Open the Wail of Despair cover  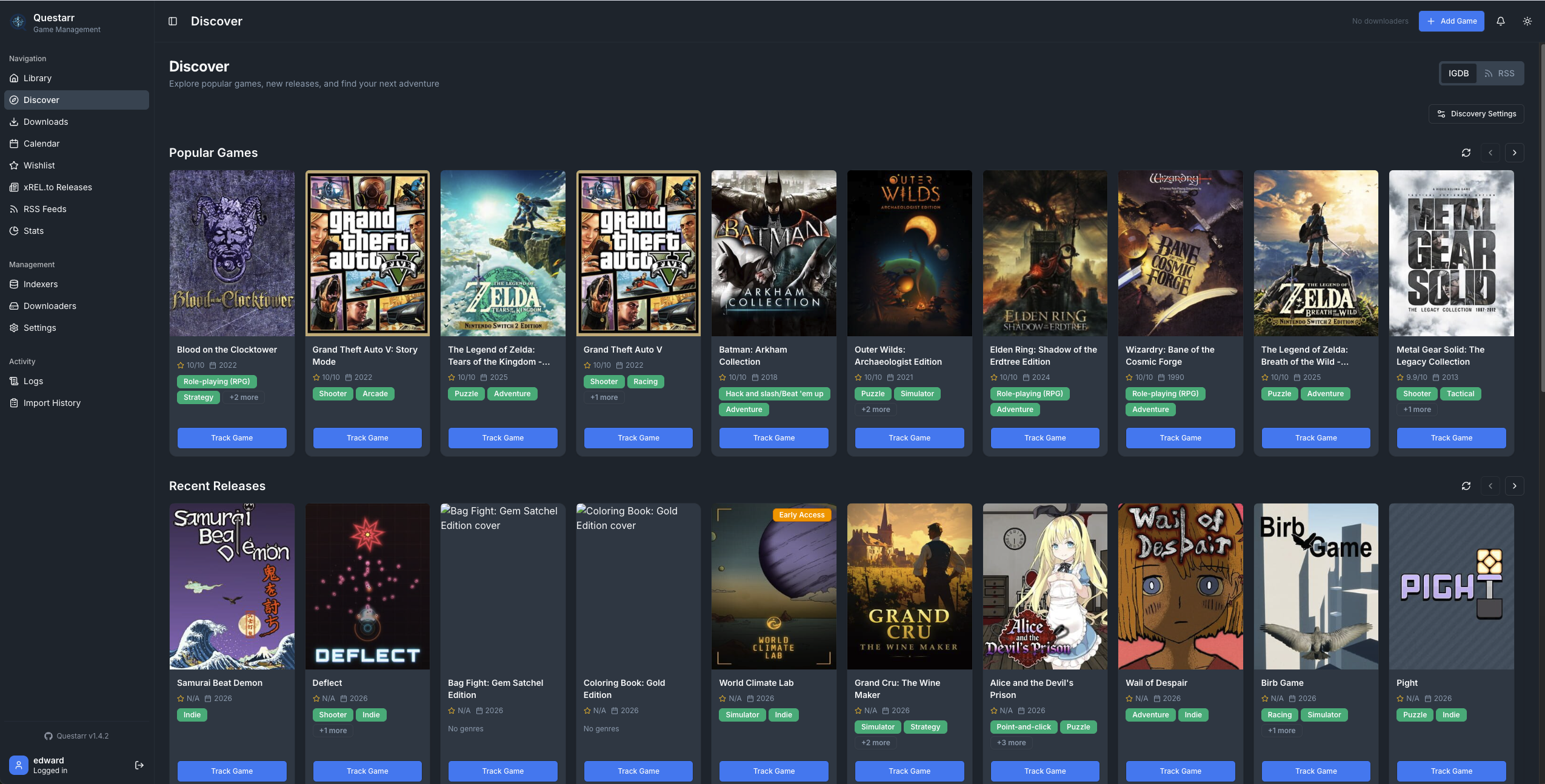coord(1181,586)
